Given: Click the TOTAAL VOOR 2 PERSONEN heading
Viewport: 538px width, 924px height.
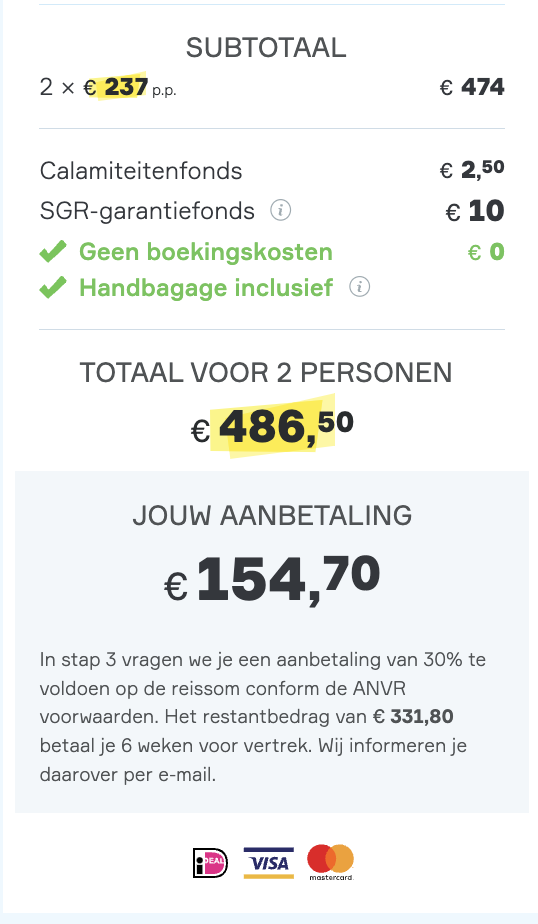Looking at the screenshot, I should click(x=266, y=373).
